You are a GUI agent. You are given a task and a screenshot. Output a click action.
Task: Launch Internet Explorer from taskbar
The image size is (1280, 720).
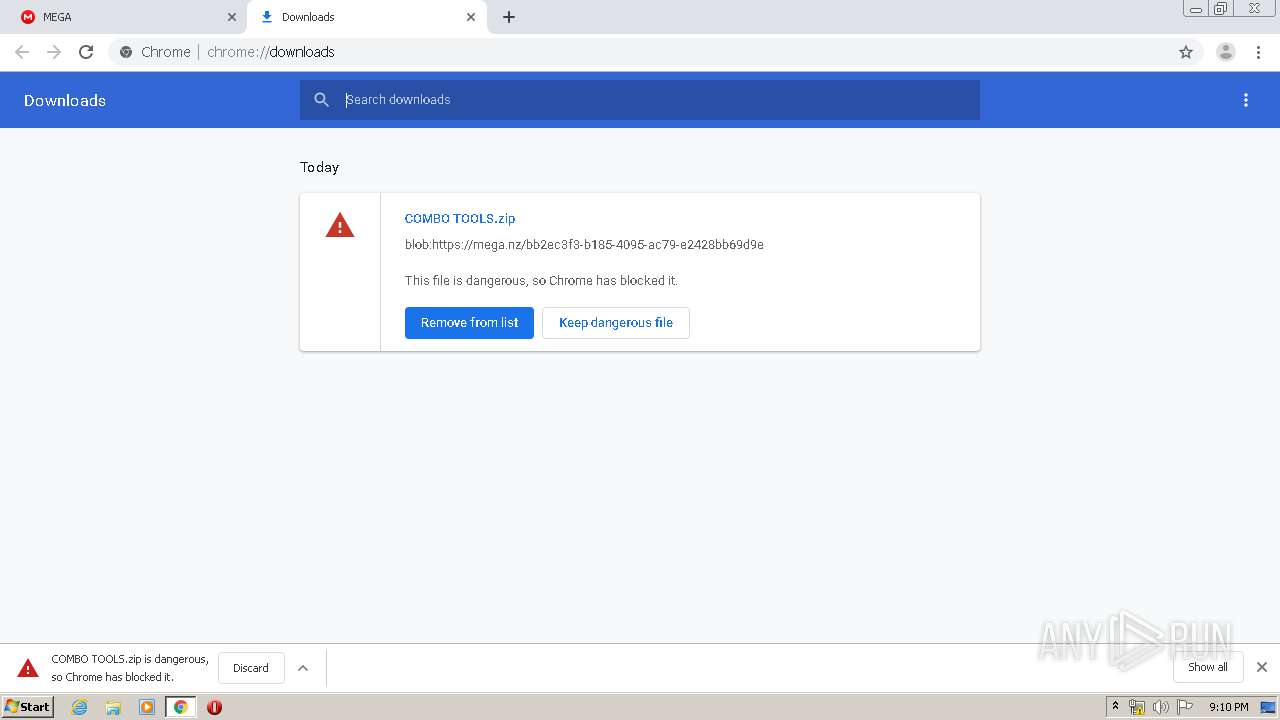coord(80,707)
